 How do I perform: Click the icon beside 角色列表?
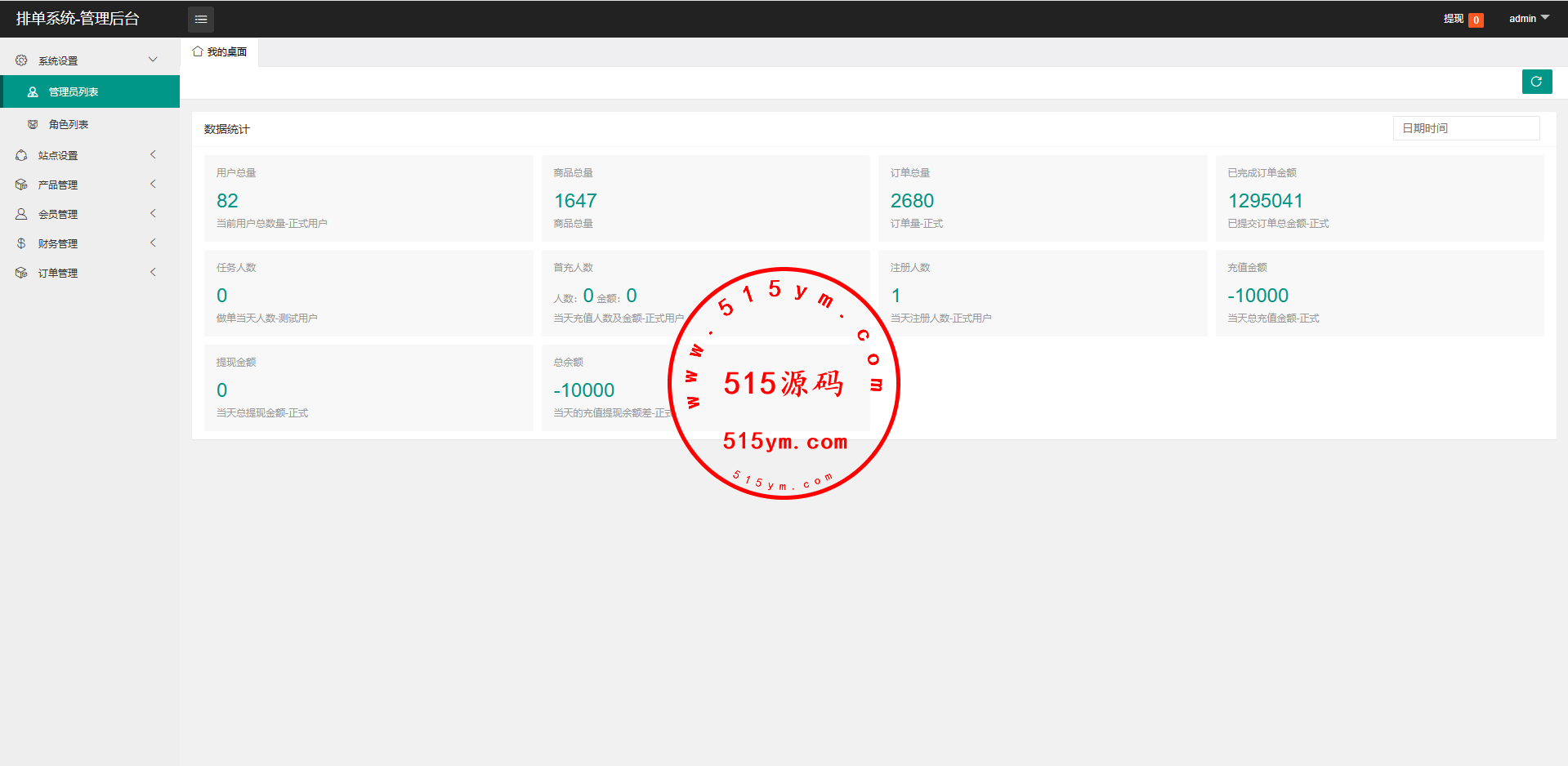(x=33, y=124)
